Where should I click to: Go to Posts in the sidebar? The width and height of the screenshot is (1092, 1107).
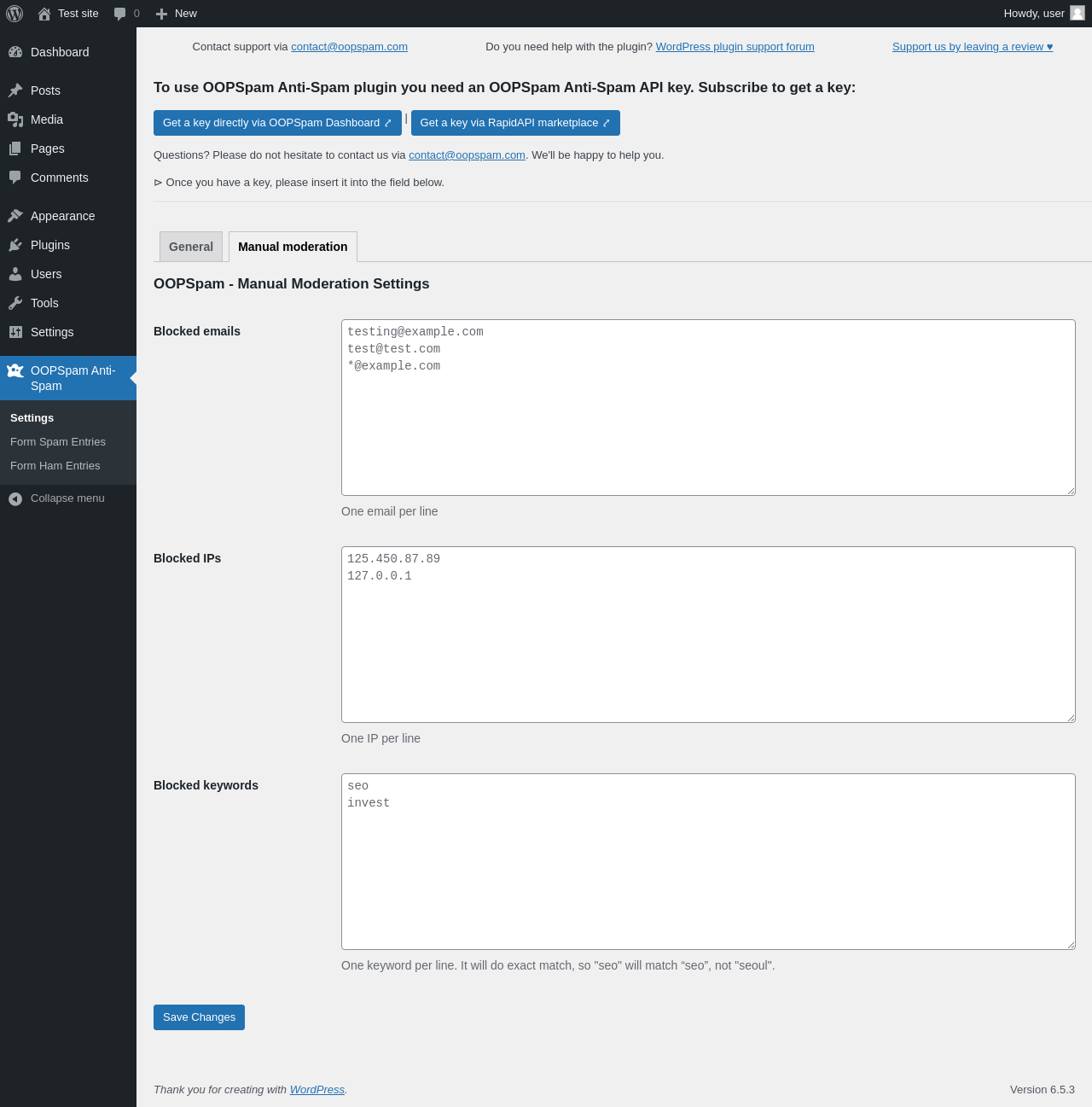[x=68, y=90]
